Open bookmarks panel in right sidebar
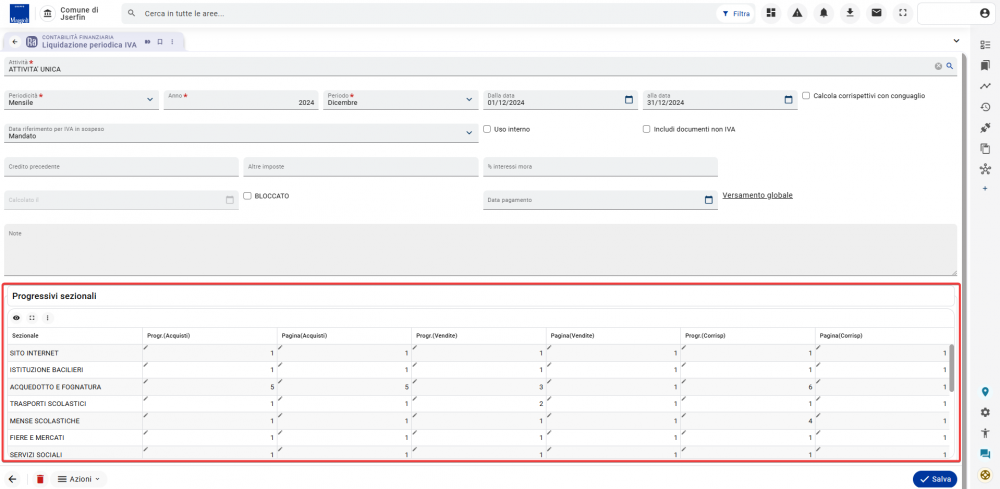This screenshot has height=489, width=1000. pos(985,65)
